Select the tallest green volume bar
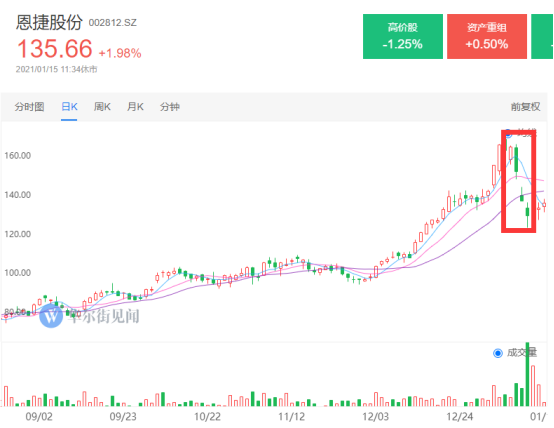Screen dimensions: 554x428 (x=527, y=374)
